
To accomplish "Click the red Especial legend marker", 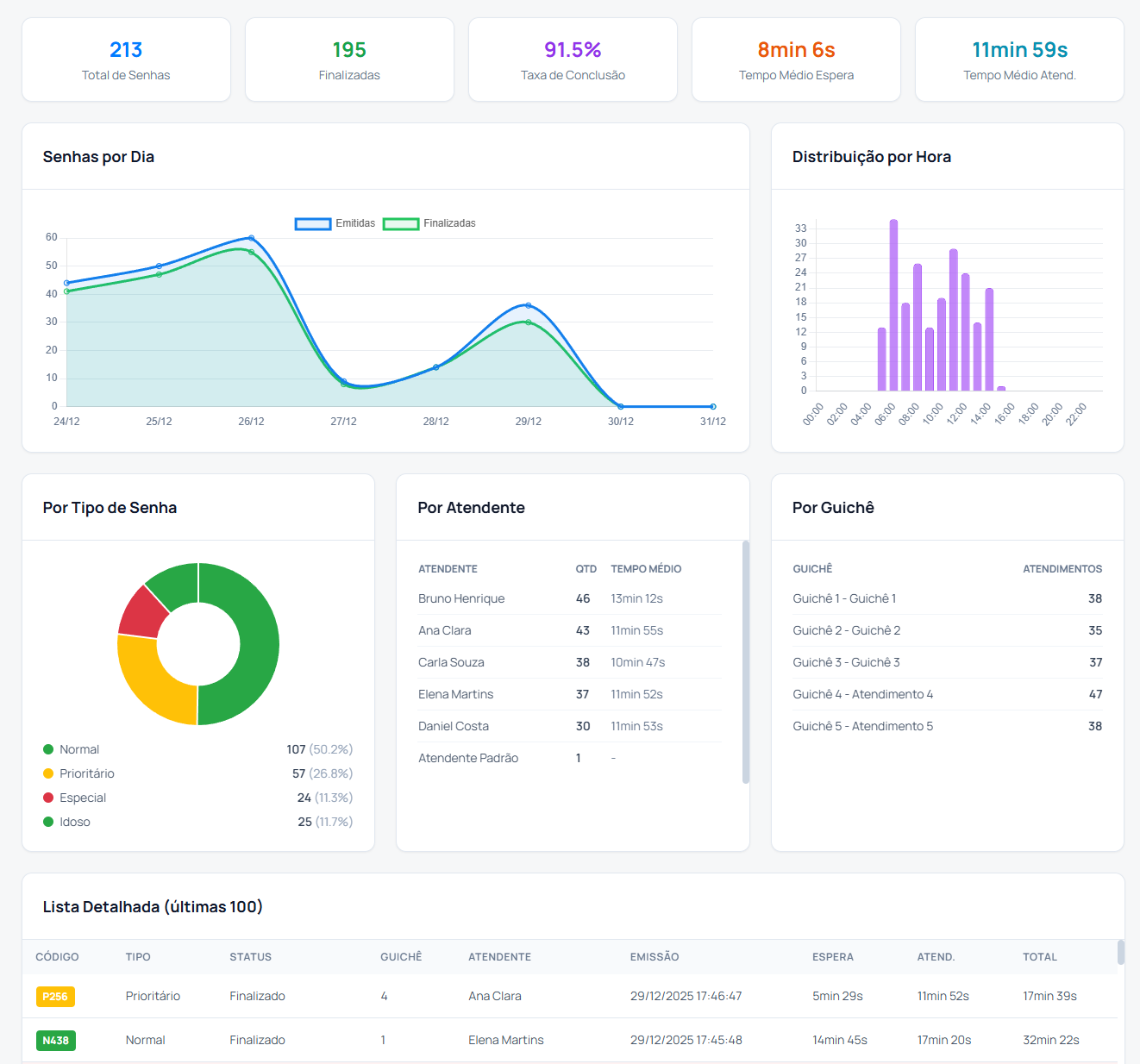I will point(47,798).
